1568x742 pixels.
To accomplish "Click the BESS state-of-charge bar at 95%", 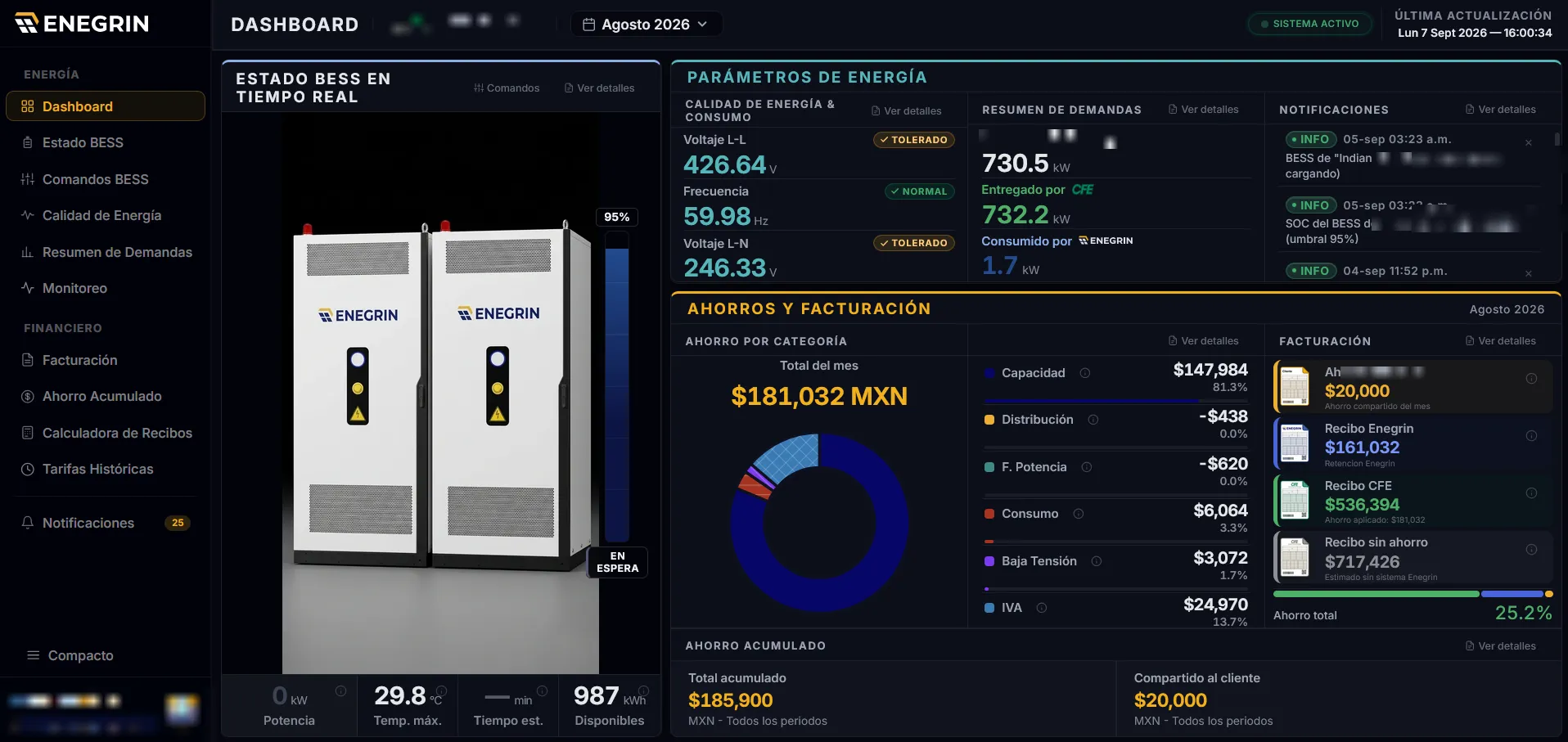I will coord(617,387).
